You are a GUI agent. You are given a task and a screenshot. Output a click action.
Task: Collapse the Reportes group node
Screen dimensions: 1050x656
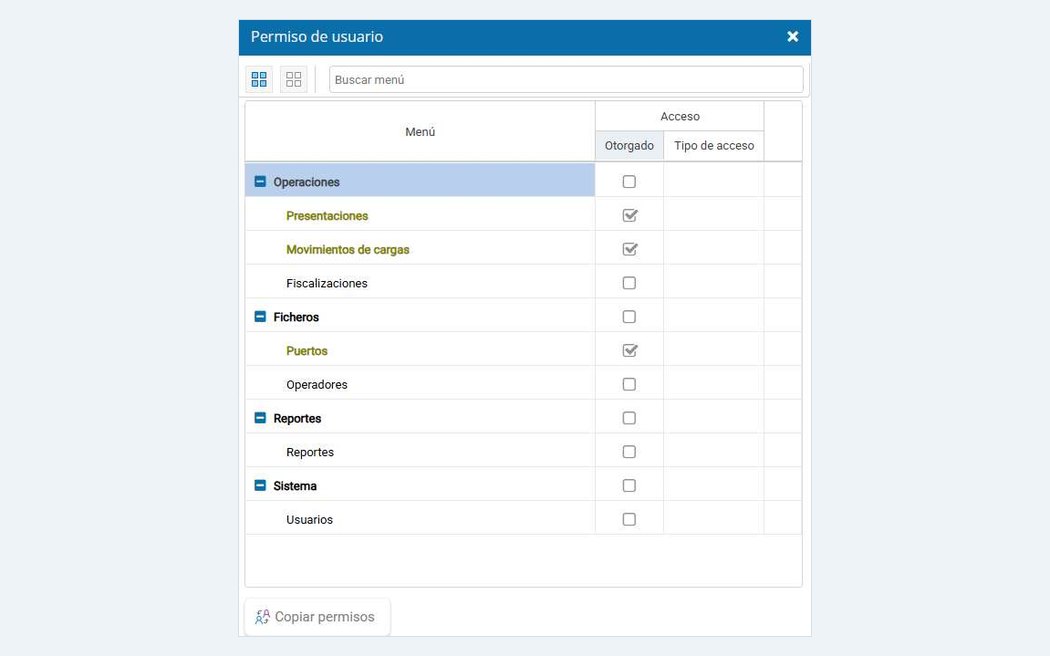point(260,418)
